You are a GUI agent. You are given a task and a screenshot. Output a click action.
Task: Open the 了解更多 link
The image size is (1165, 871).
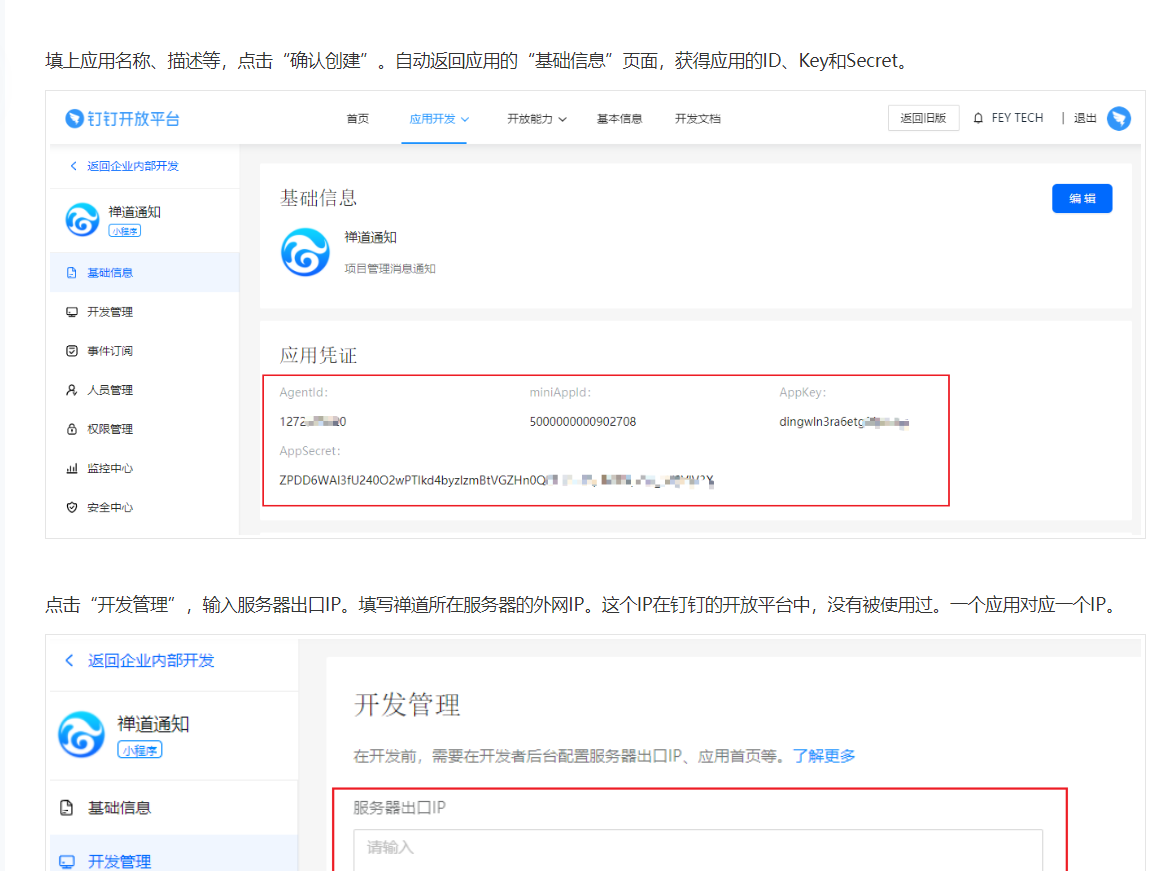[824, 756]
